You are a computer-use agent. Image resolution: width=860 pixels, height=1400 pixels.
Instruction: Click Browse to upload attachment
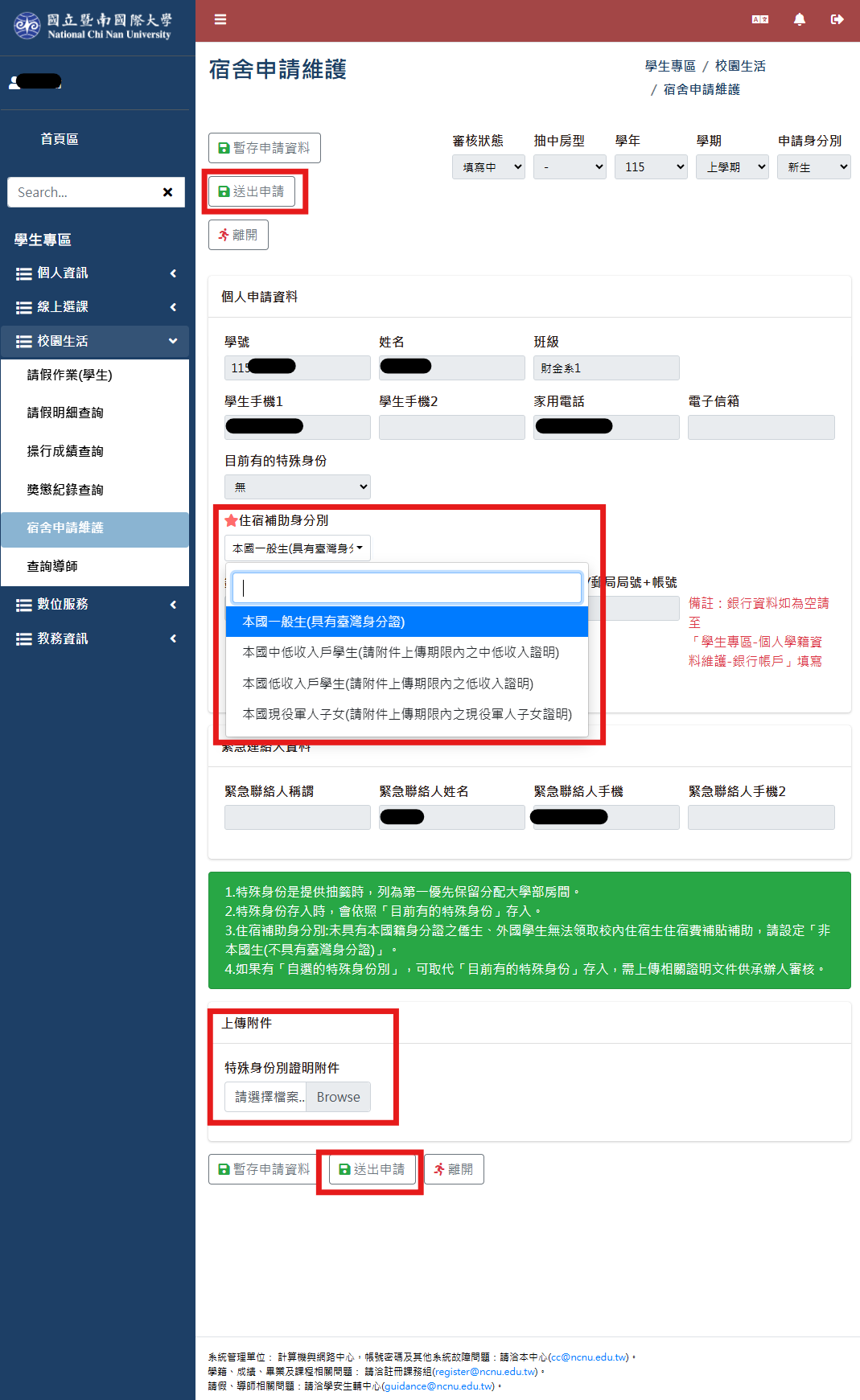[338, 1097]
